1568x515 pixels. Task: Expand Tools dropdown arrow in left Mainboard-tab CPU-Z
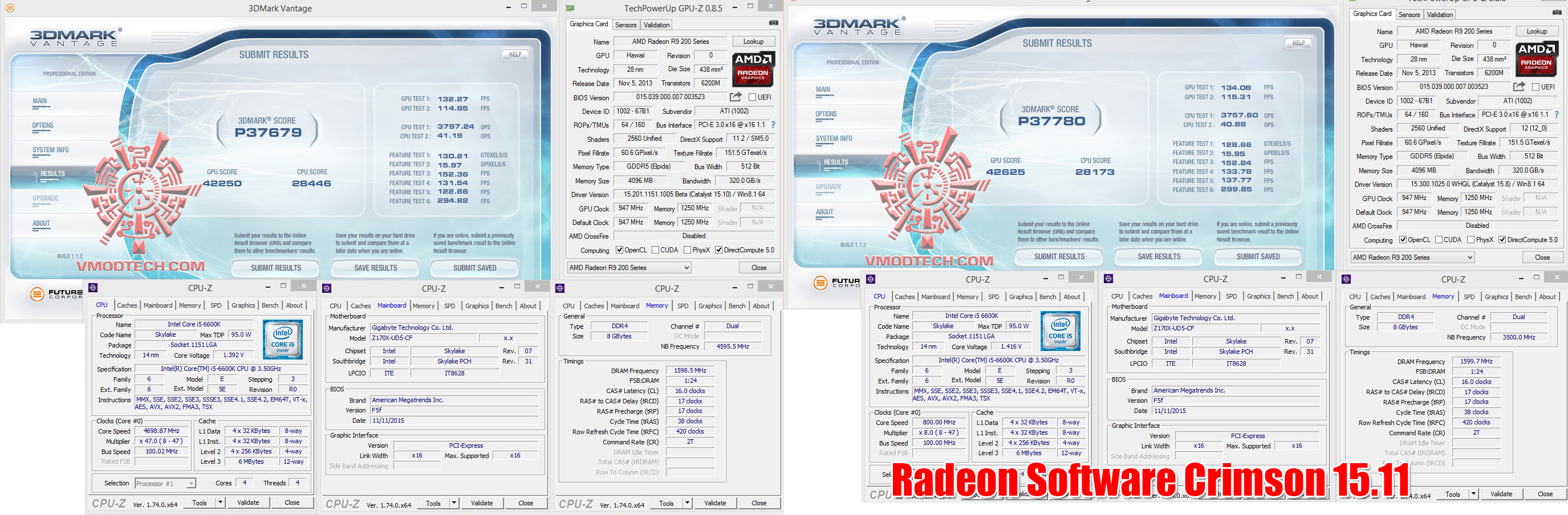click(x=454, y=503)
